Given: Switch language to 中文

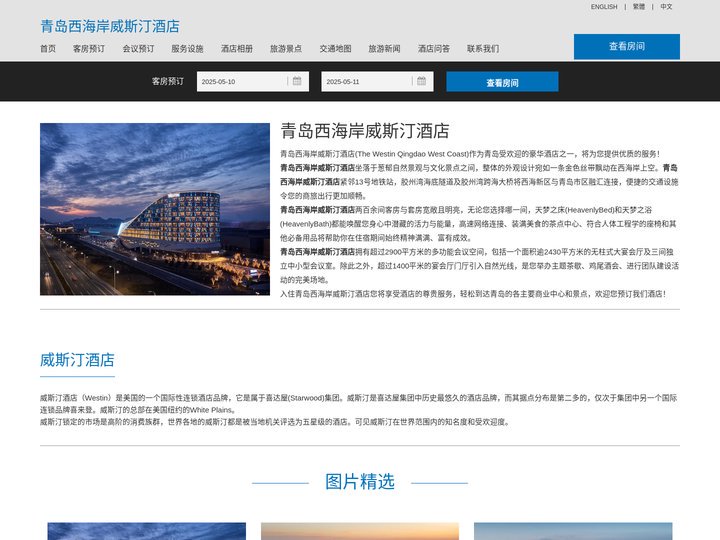Looking at the screenshot, I should click(666, 6).
